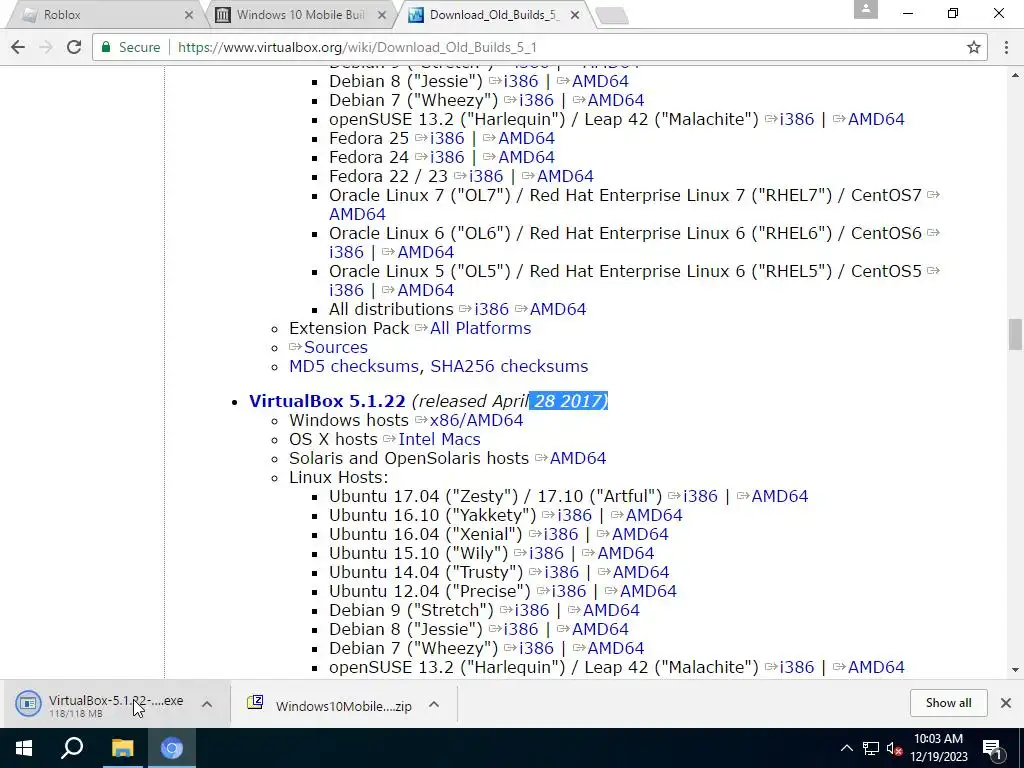Click AMD64 link for Fedora 22 / 23

[x=566, y=176]
